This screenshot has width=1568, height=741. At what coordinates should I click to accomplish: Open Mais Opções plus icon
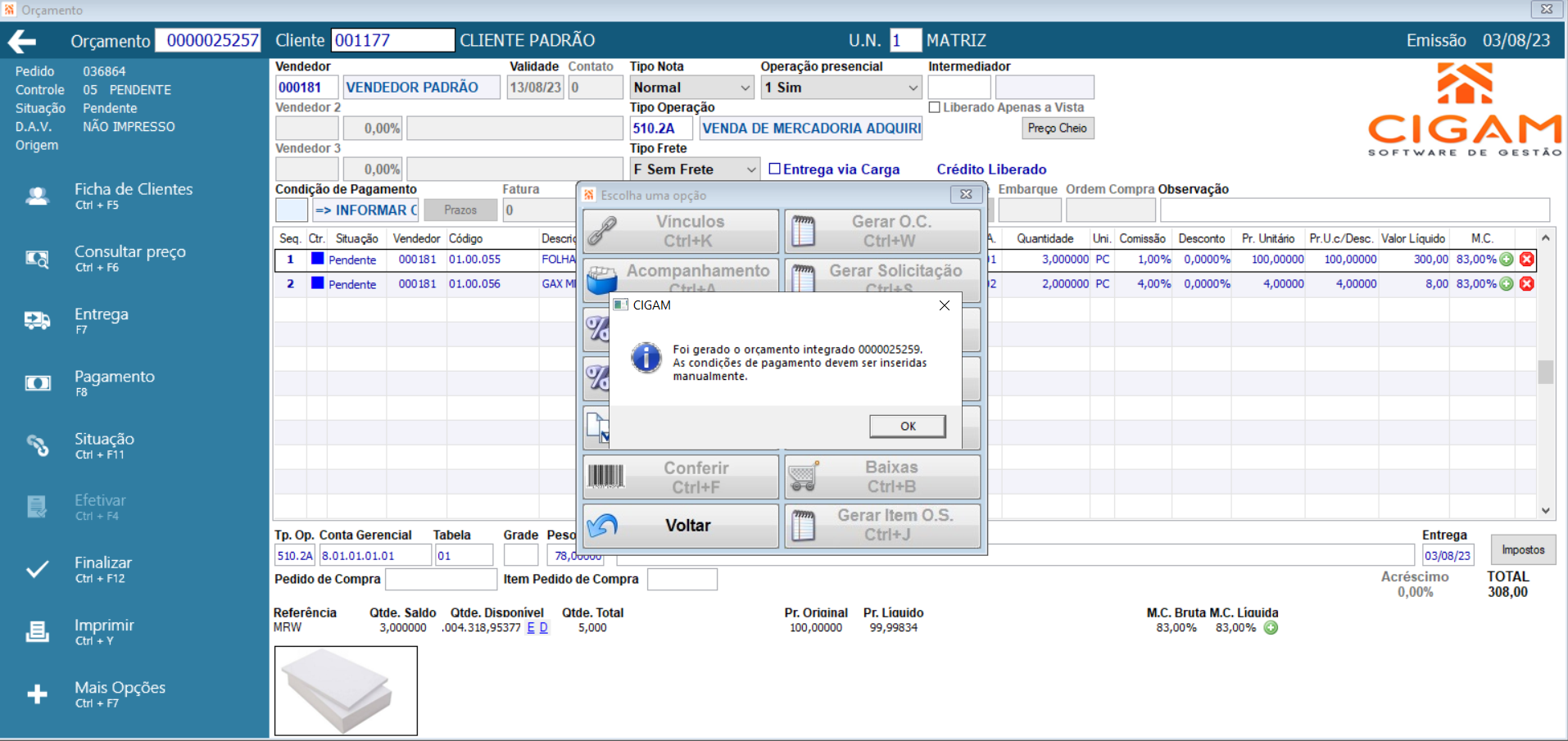click(x=38, y=694)
